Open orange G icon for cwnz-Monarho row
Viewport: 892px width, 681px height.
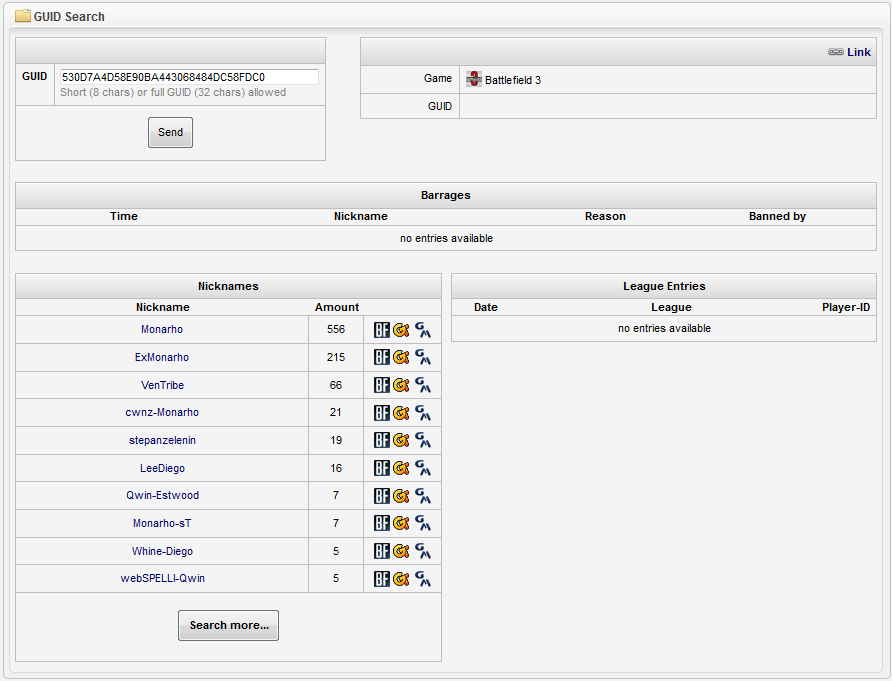(401, 413)
